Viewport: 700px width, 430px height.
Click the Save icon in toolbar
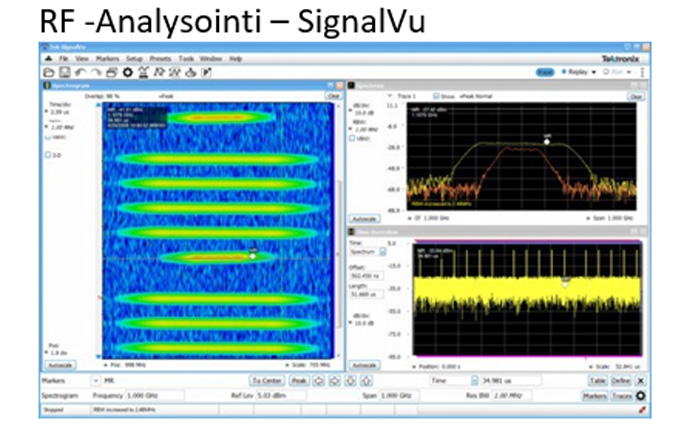coord(62,73)
